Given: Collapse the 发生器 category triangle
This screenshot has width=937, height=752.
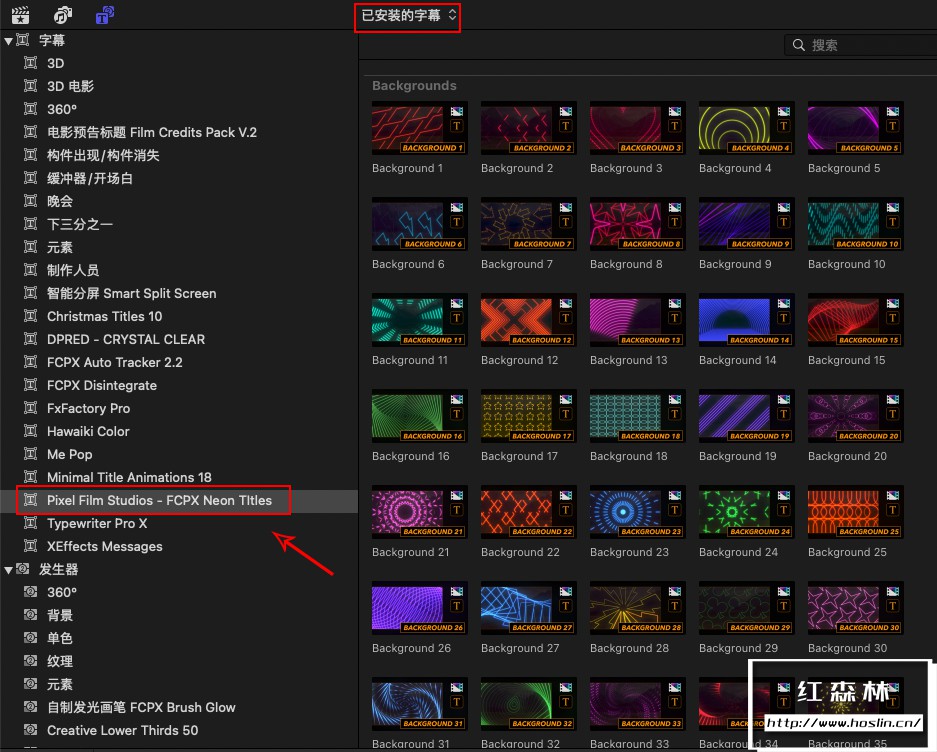Looking at the screenshot, I should coord(8,570).
